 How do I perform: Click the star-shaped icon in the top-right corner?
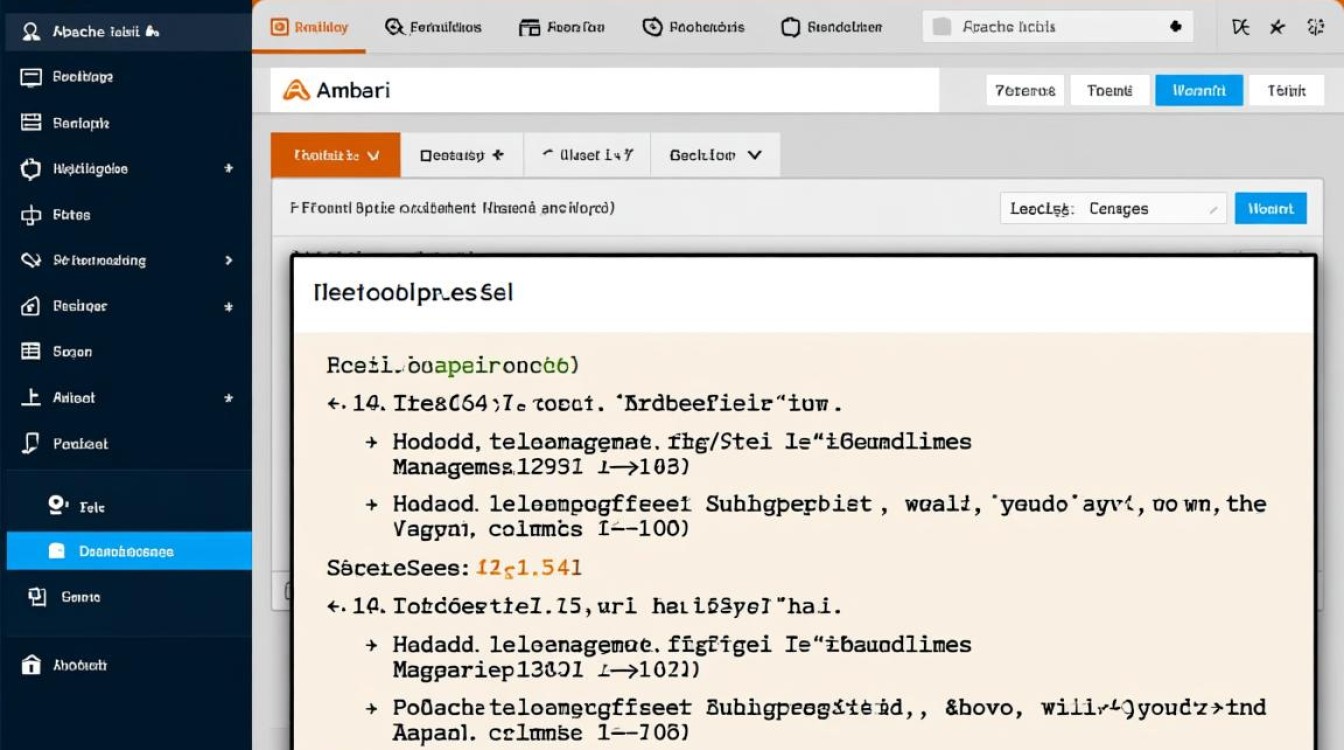1277,27
